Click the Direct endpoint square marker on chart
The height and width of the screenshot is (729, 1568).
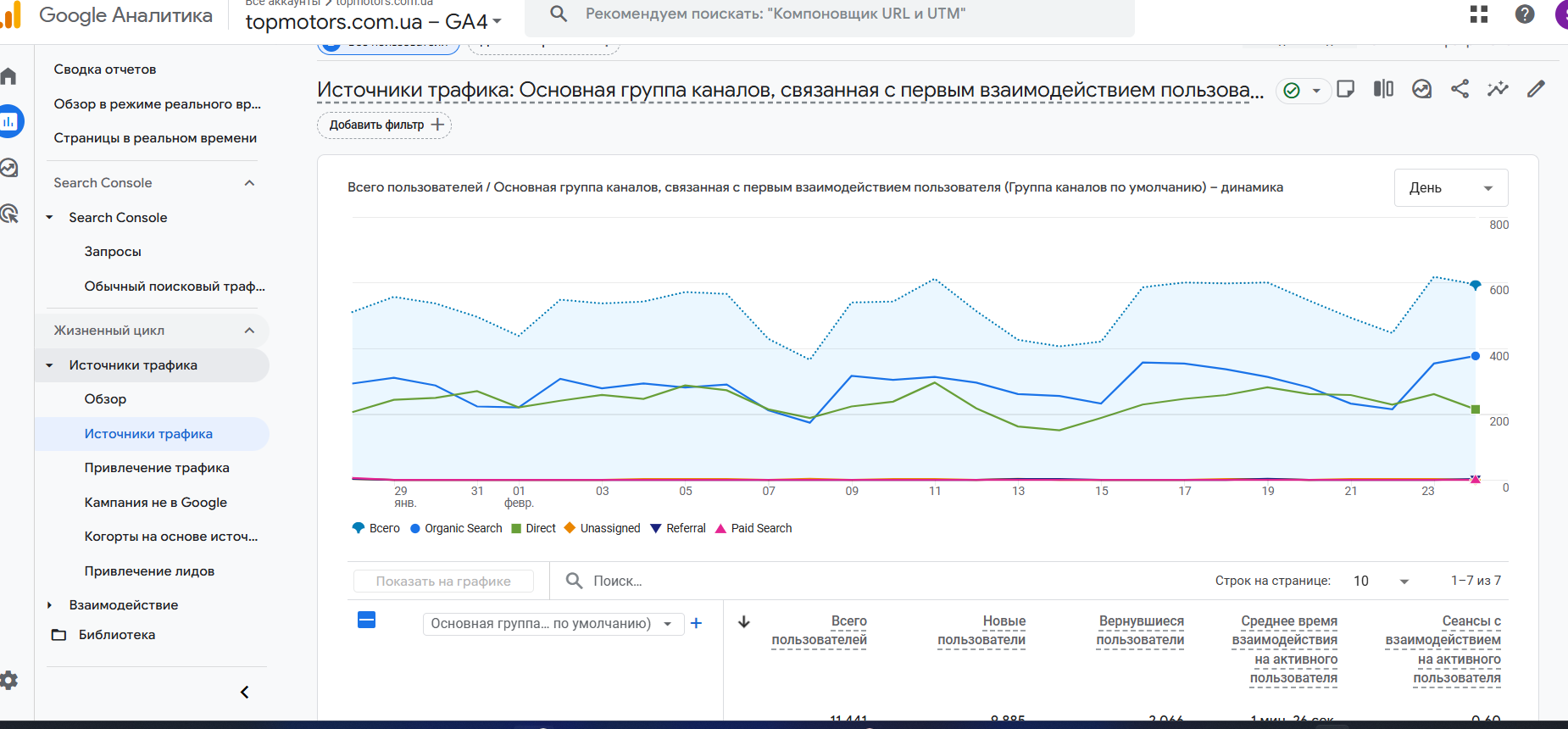pos(1476,409)
